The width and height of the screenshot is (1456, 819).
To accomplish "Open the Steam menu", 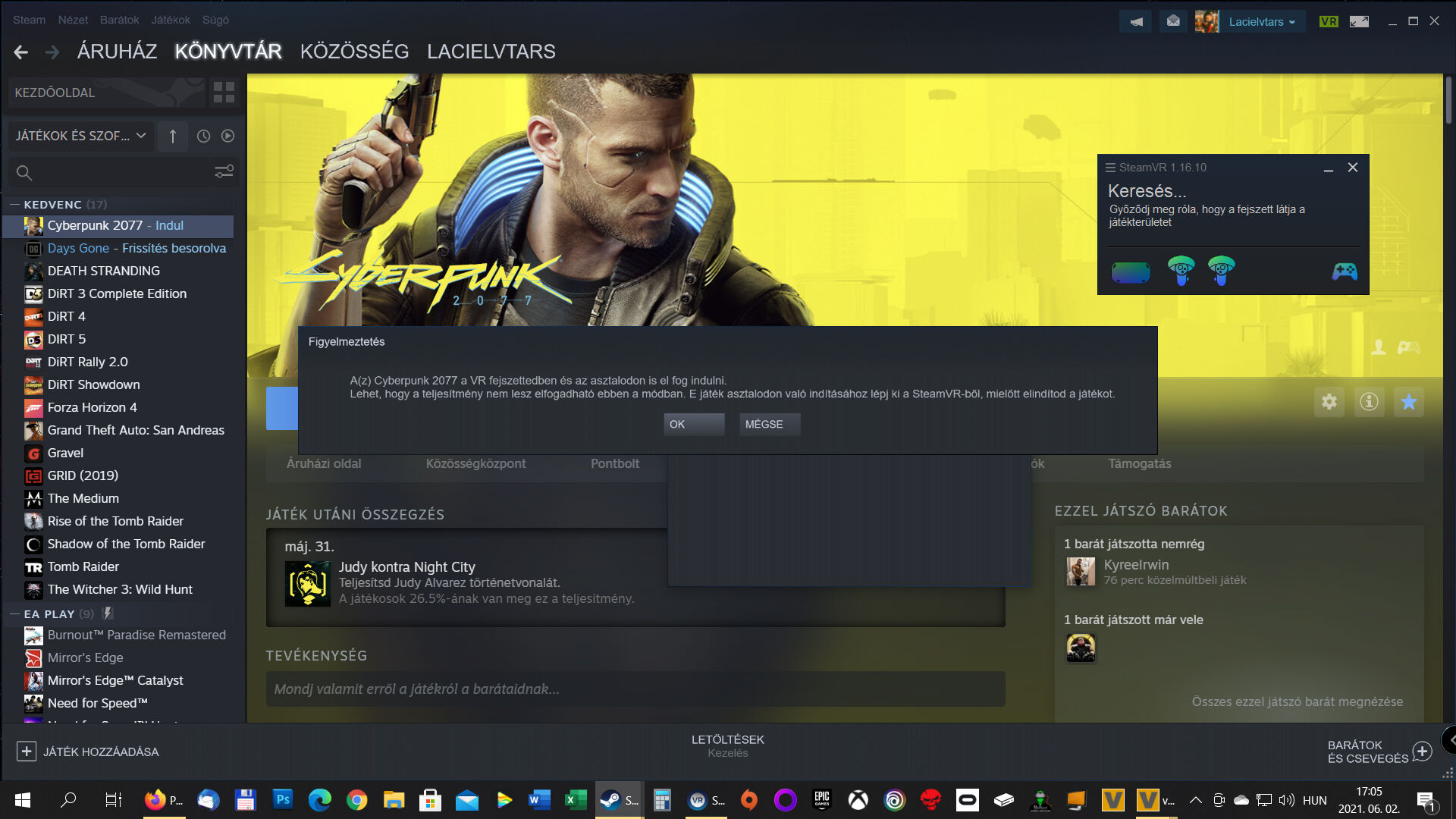I will coord(29,20).
